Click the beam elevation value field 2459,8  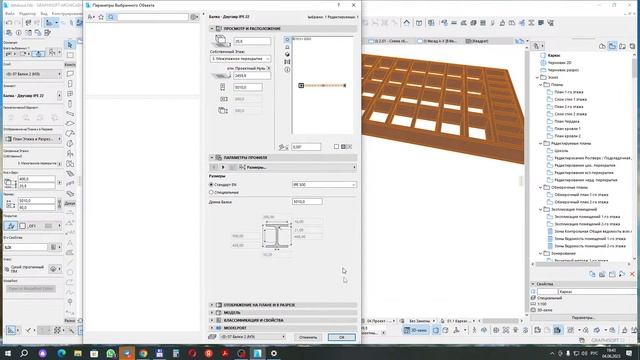(x=252, y=76)
